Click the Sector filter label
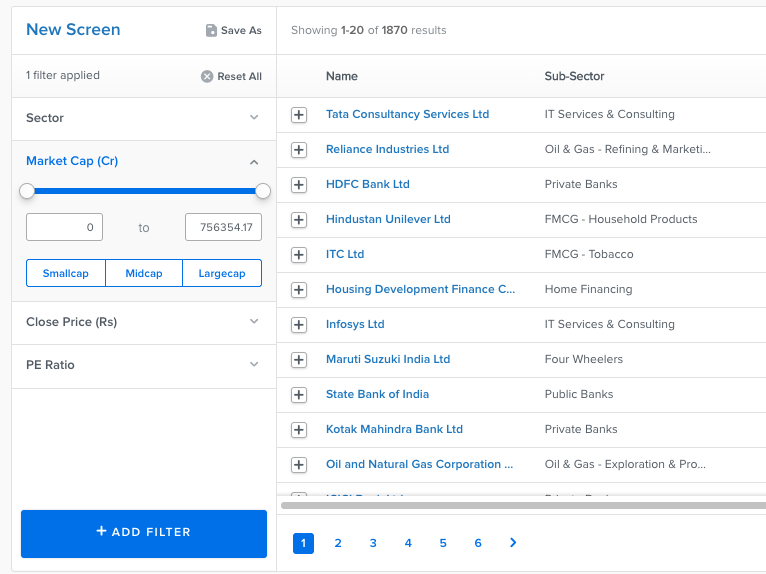The image size is (766, 574). (45, 118)
